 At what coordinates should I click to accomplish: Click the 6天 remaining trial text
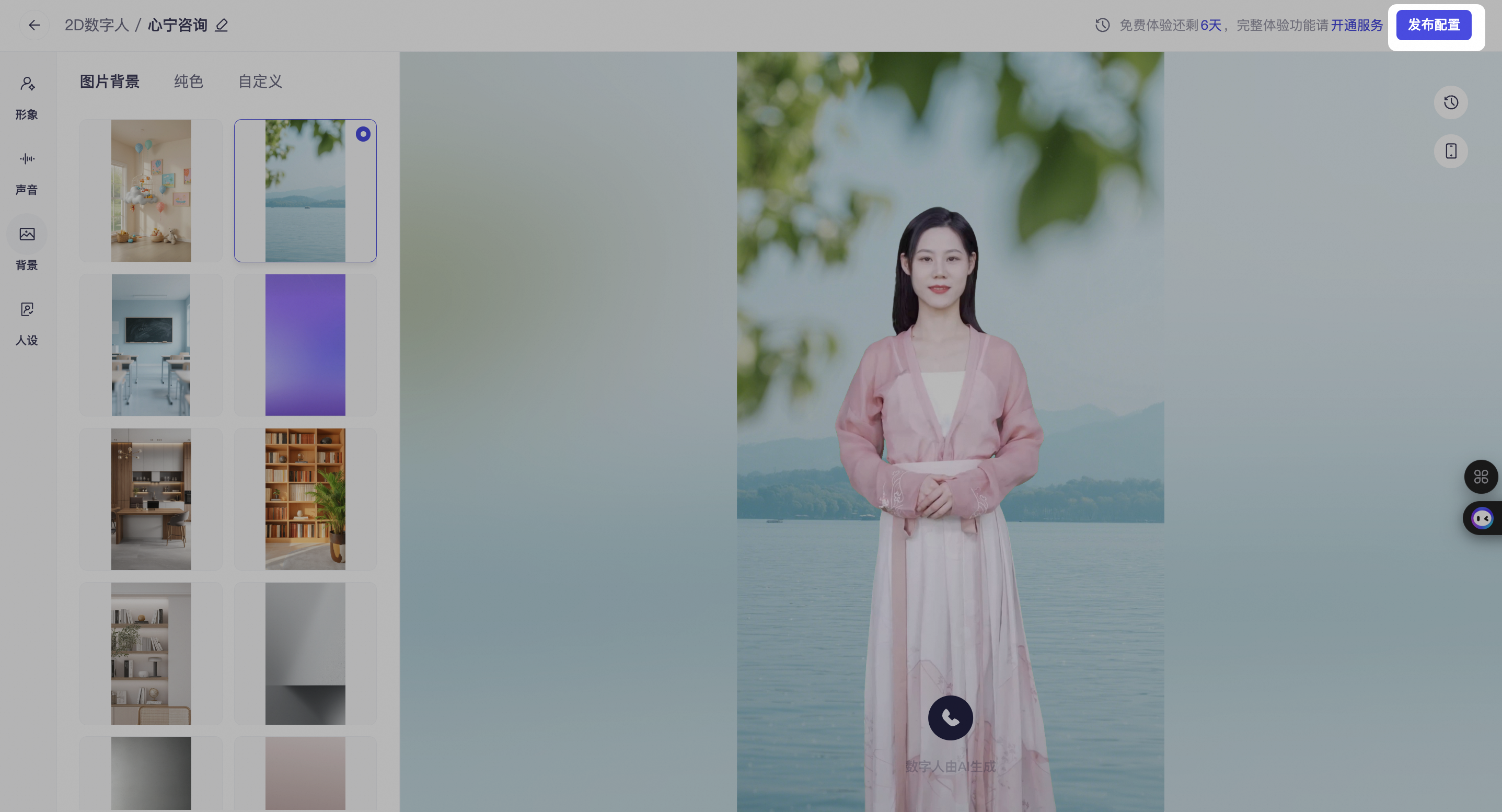point(1210,25)
